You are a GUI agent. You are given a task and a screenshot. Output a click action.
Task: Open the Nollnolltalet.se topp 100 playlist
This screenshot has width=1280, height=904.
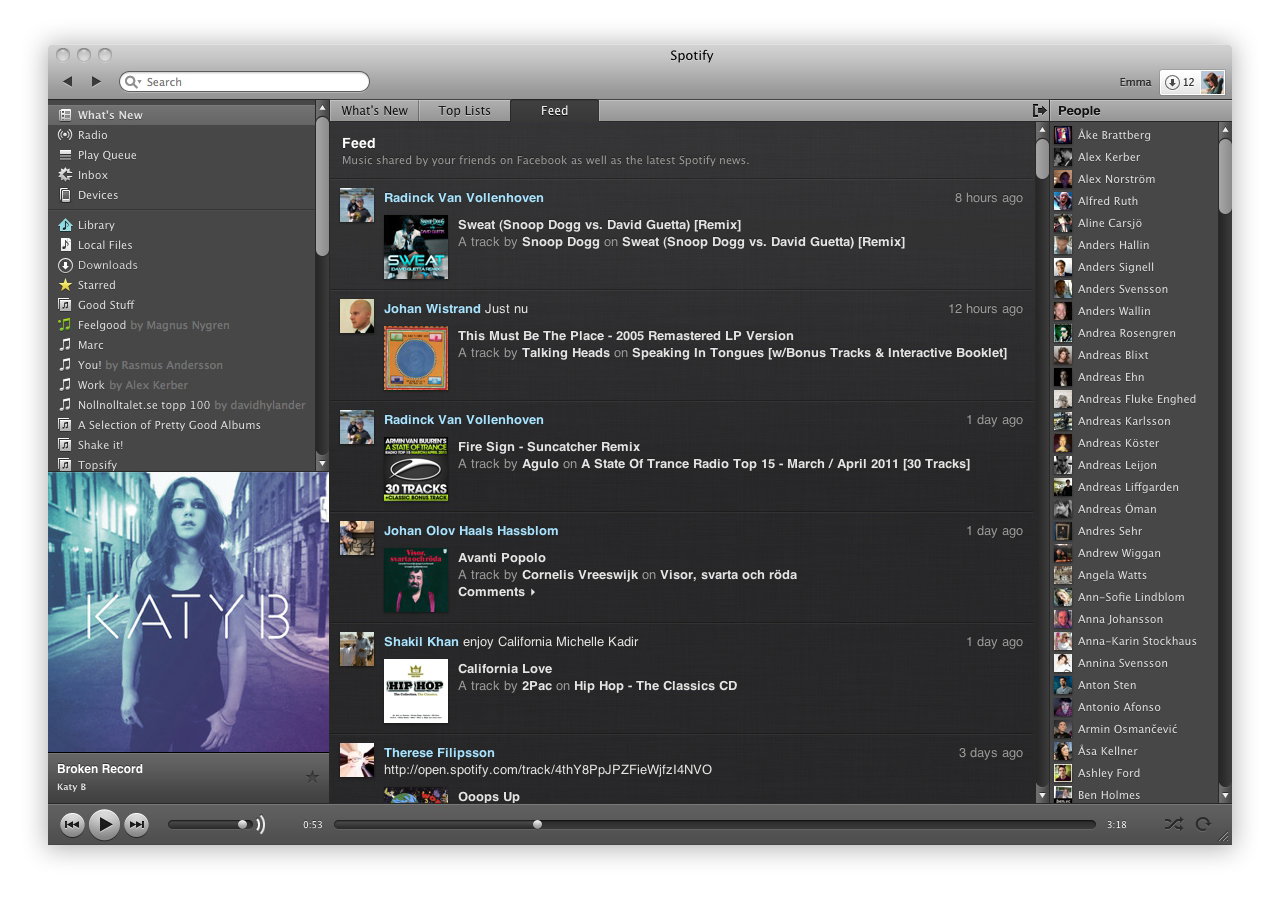pyautogui.click(x=182, y=405)
